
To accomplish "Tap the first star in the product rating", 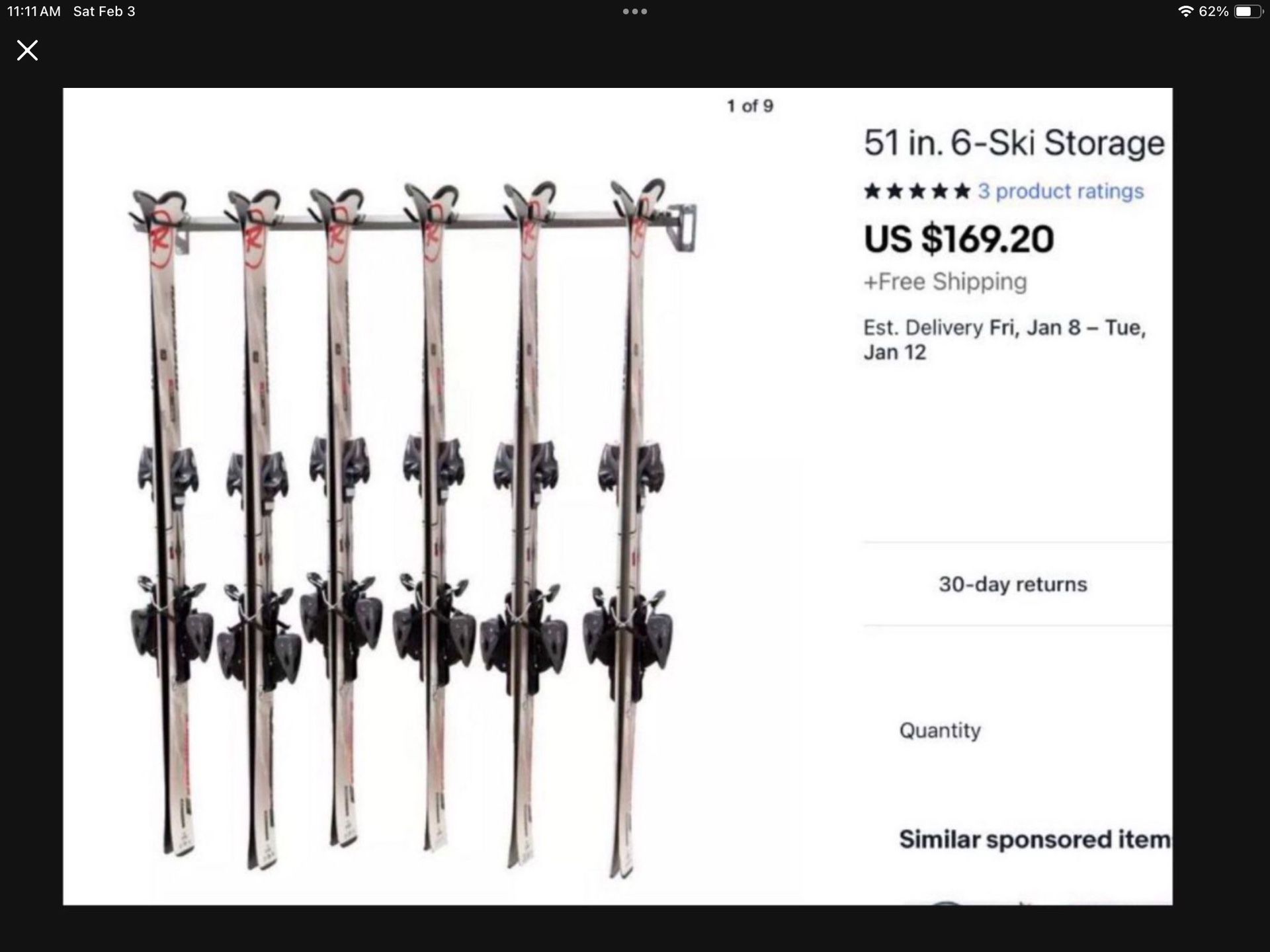I will (873, 192).
